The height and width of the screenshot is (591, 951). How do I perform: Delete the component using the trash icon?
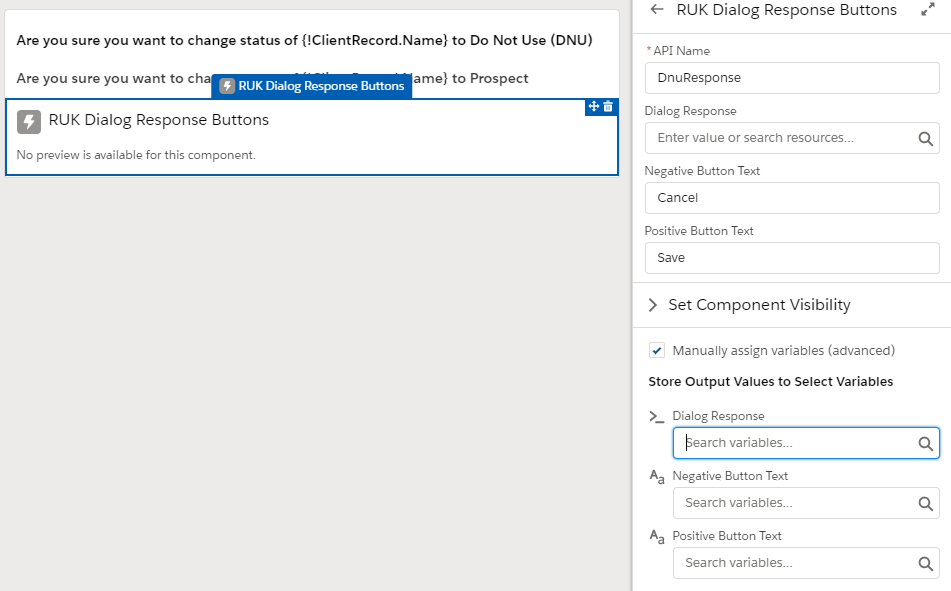608,106
